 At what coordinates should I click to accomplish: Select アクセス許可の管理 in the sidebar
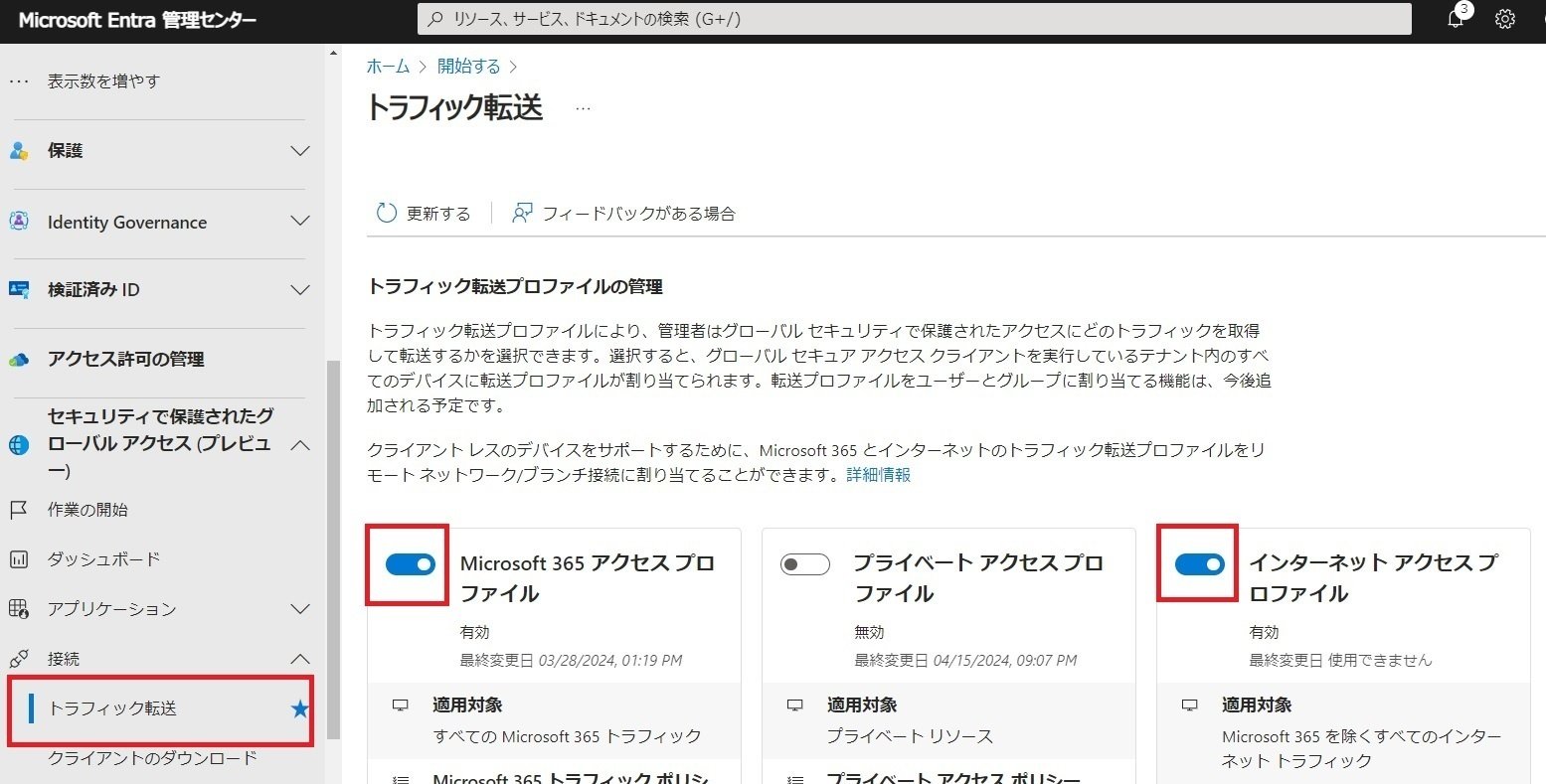click(x=126, y=360)
